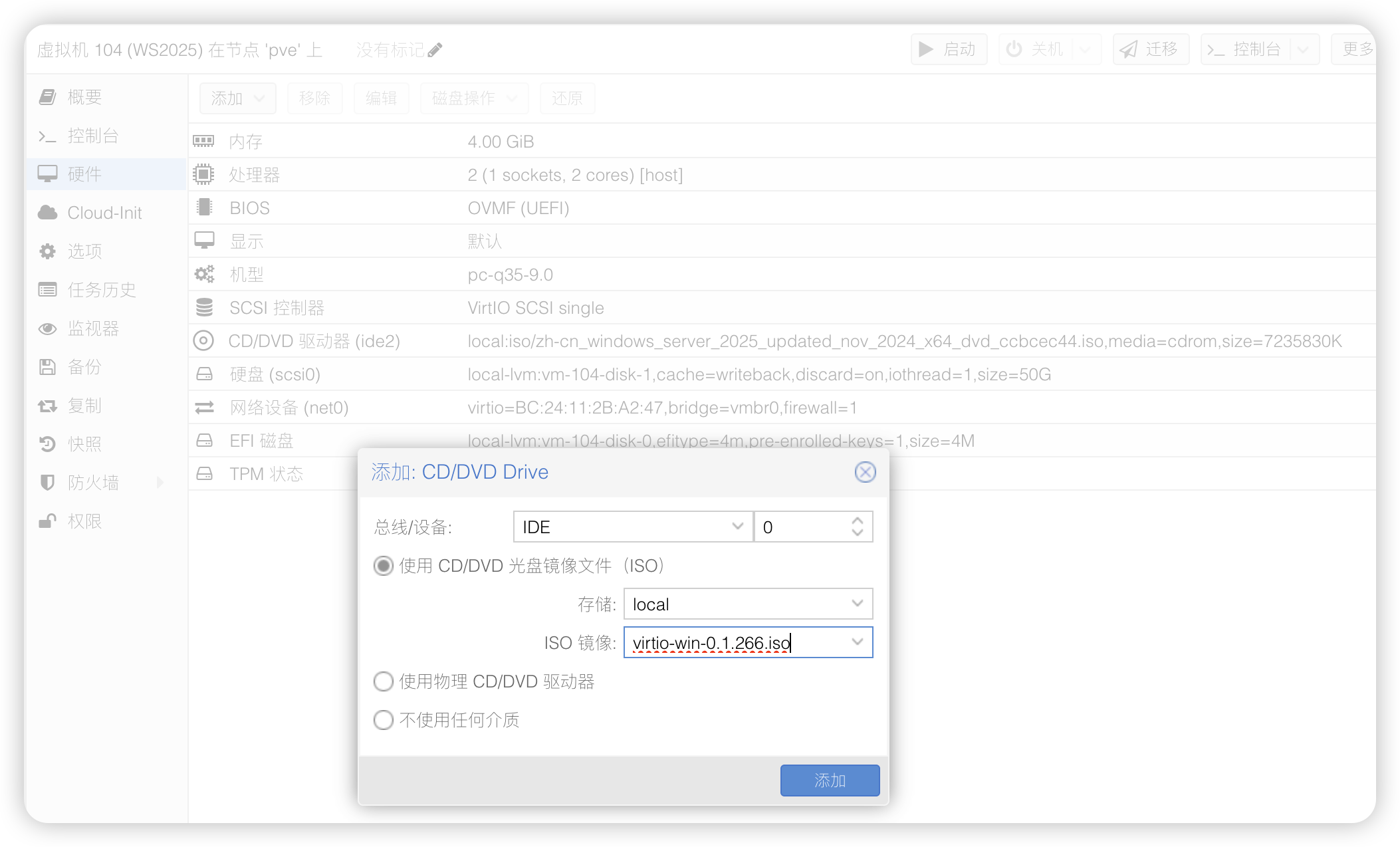The width and height of the screenshot is (1400, 847).
Task: Open the 复制 replication icon
Action: (x=47, y=406)
